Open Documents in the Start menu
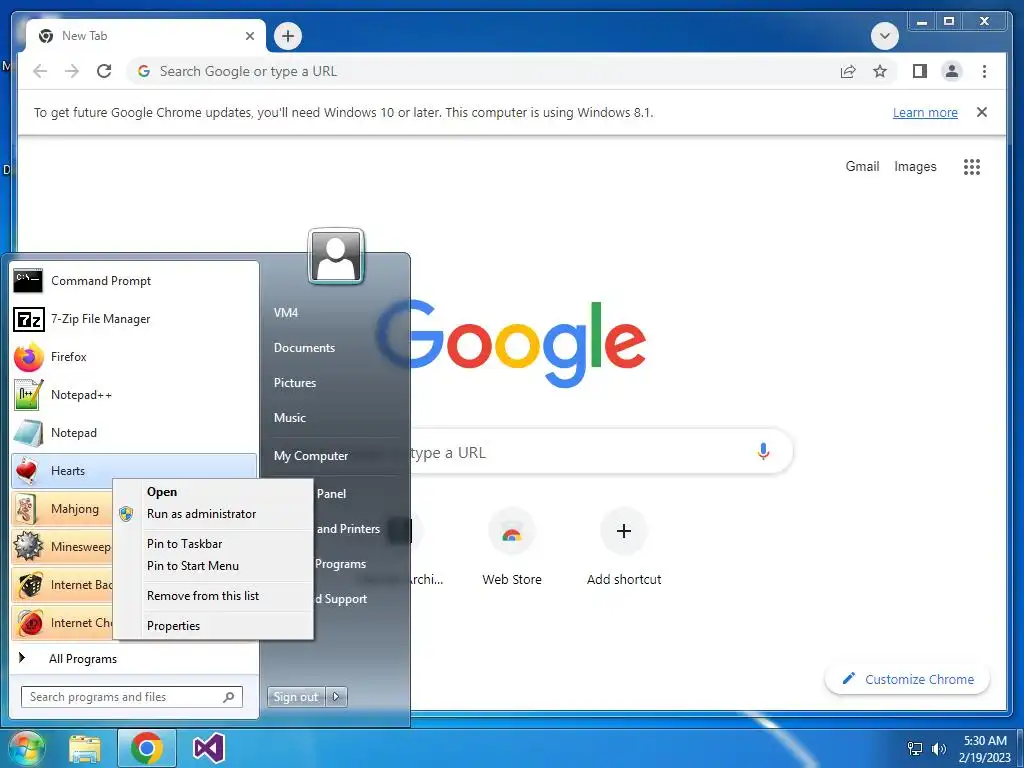Viewport: 1024px width, 768px height. [304, 348]
